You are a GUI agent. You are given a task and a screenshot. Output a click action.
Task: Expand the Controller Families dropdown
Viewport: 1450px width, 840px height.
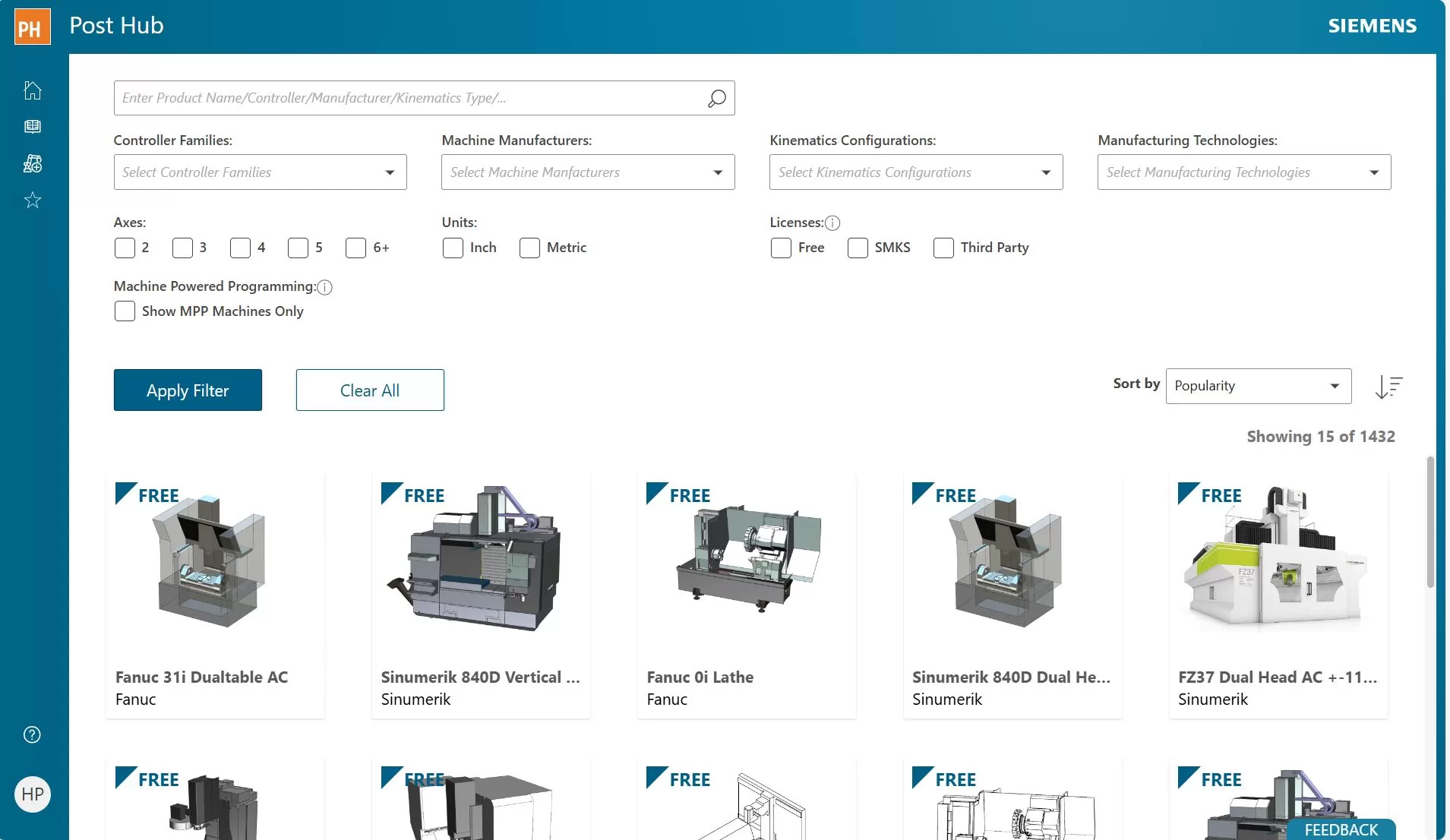tap(260, 172)
